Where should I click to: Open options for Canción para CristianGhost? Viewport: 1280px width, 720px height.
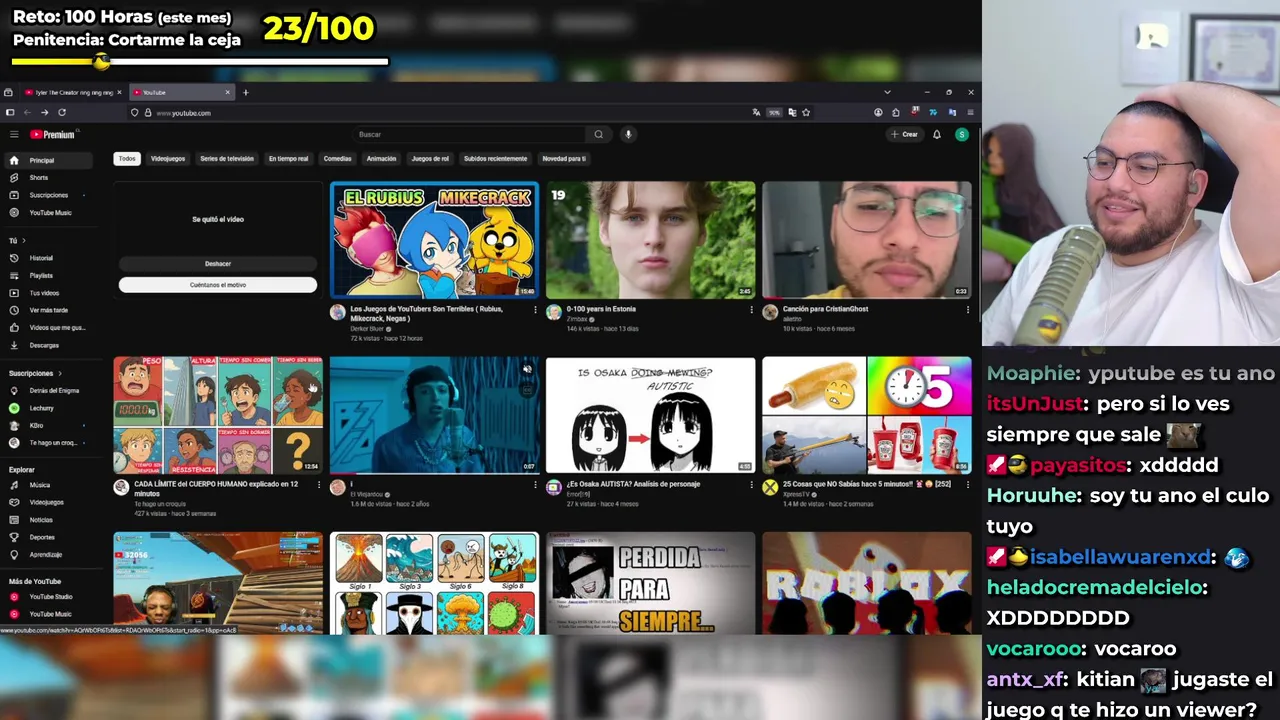[967, 309]
